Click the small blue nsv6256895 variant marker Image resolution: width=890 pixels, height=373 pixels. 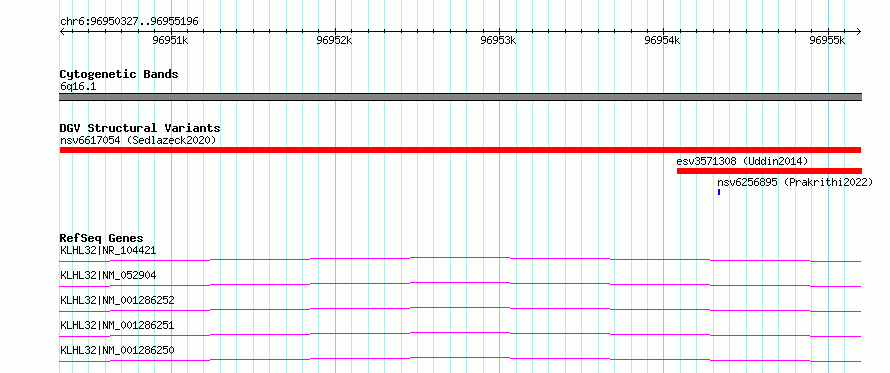click(719, 192)
